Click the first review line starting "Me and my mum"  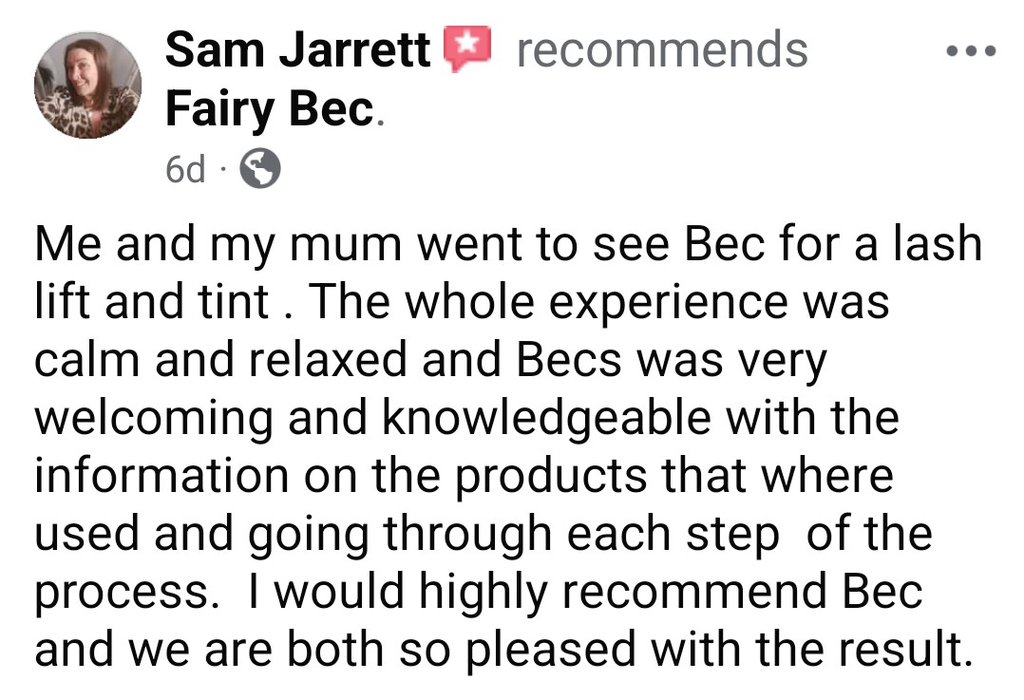pyautogui.click(x=508, y=246)
